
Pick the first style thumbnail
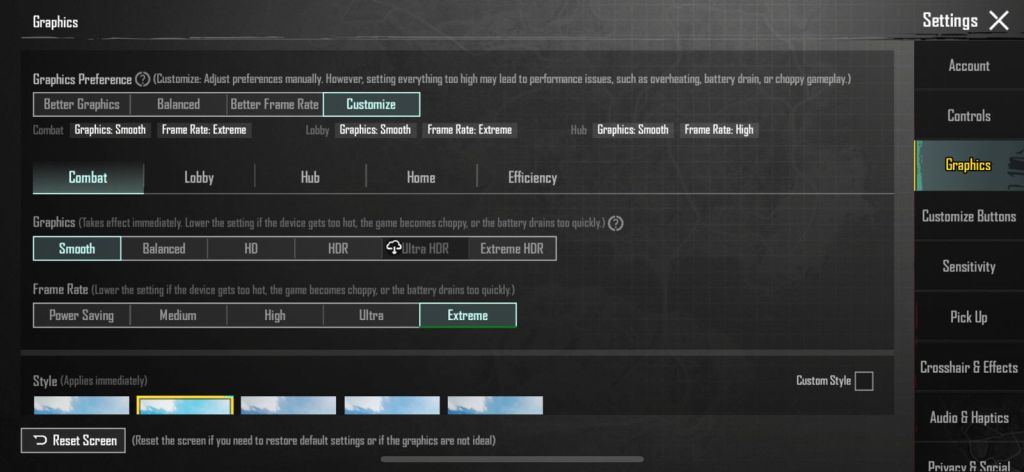click(x=81, y=405)
